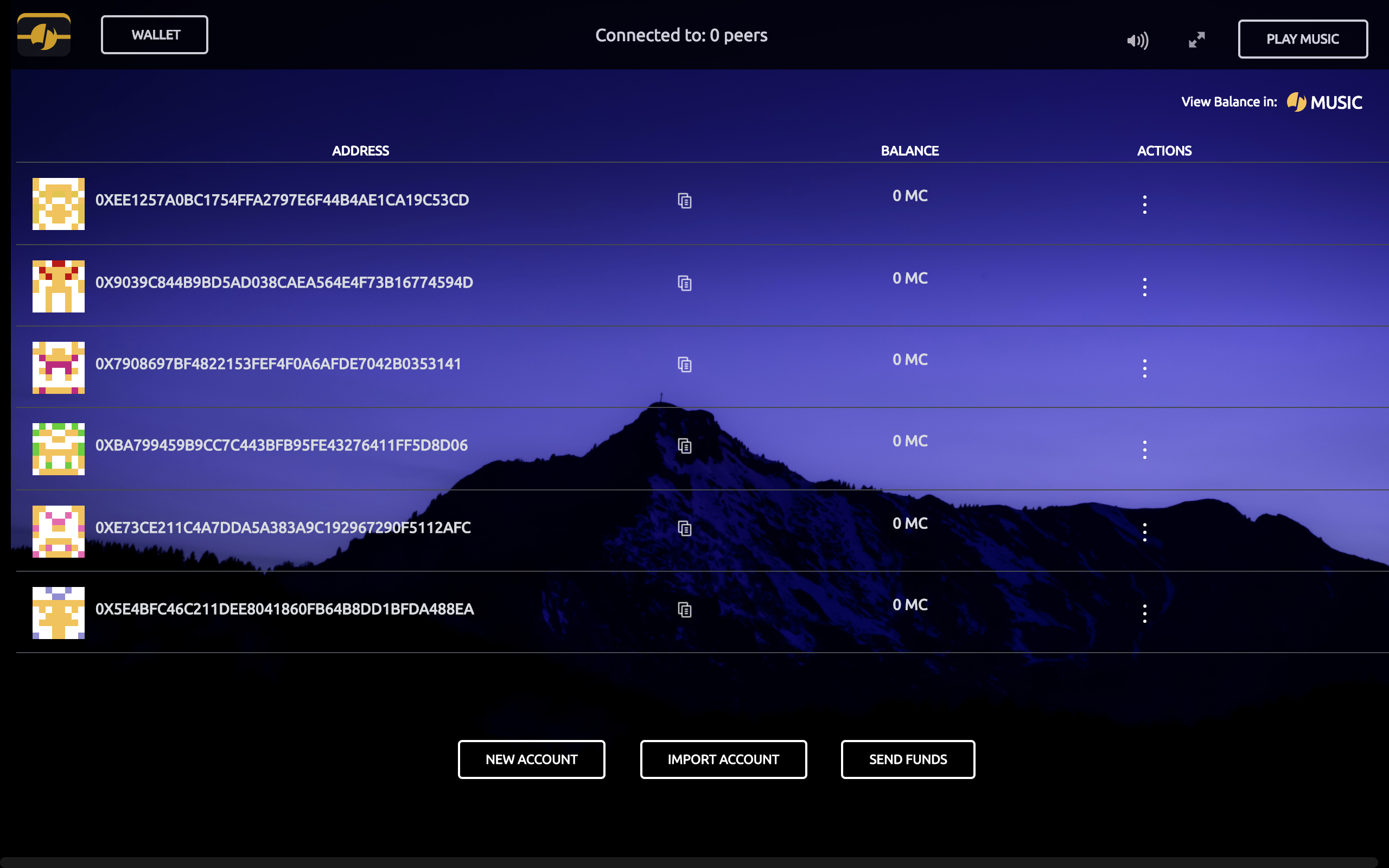Screen dimensions: 1389x868
Task: Copy address starting with 0XE73CE211C4A7DDA
Action: 685,528
